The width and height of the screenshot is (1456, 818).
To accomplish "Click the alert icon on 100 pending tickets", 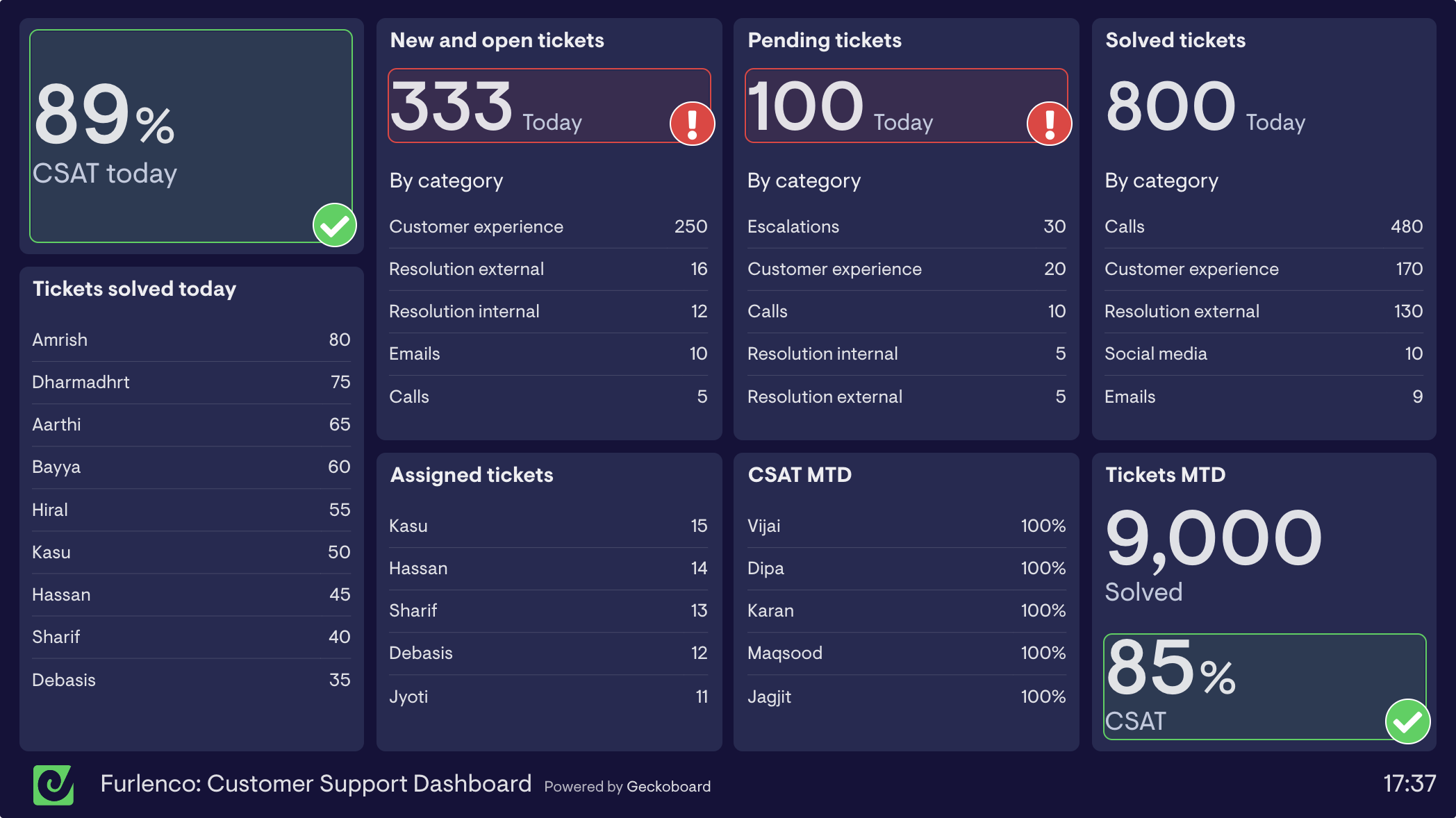I will (x=1051, y=122).
